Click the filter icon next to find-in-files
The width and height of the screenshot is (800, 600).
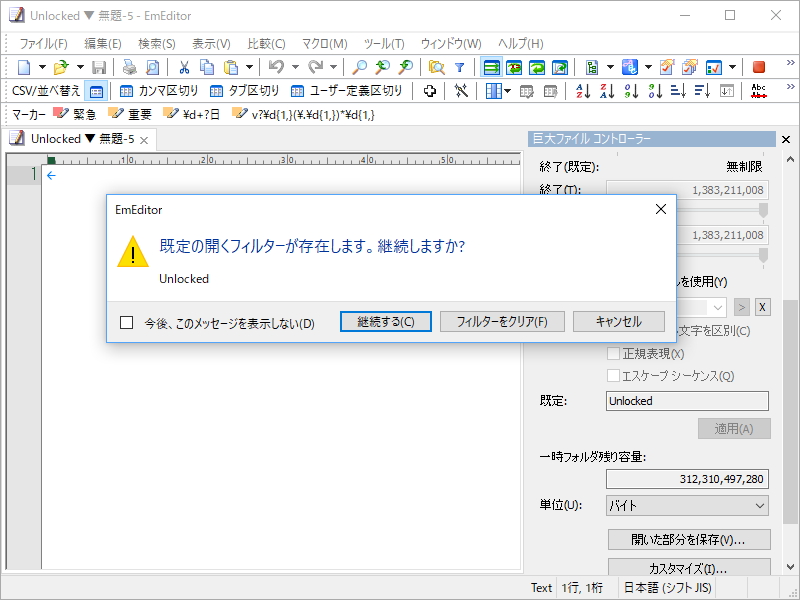click(x=460, y=68)
